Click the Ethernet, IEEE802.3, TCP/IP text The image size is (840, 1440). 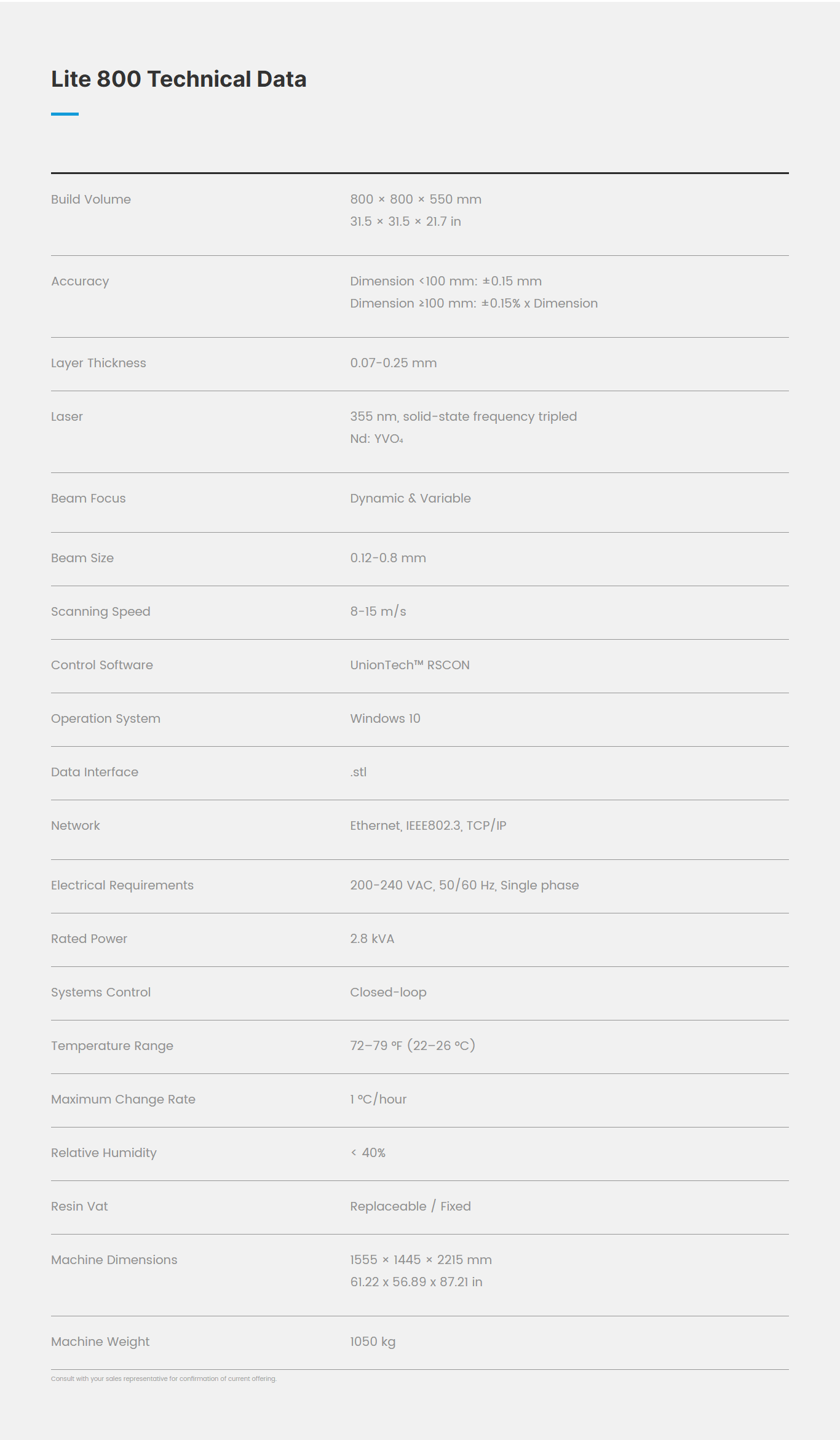click(x=428, y=825)
